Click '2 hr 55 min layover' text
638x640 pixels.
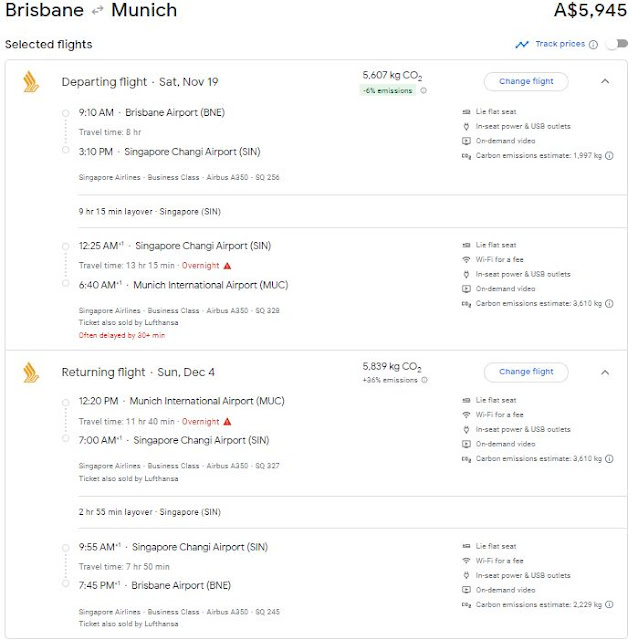coord(149,512)
